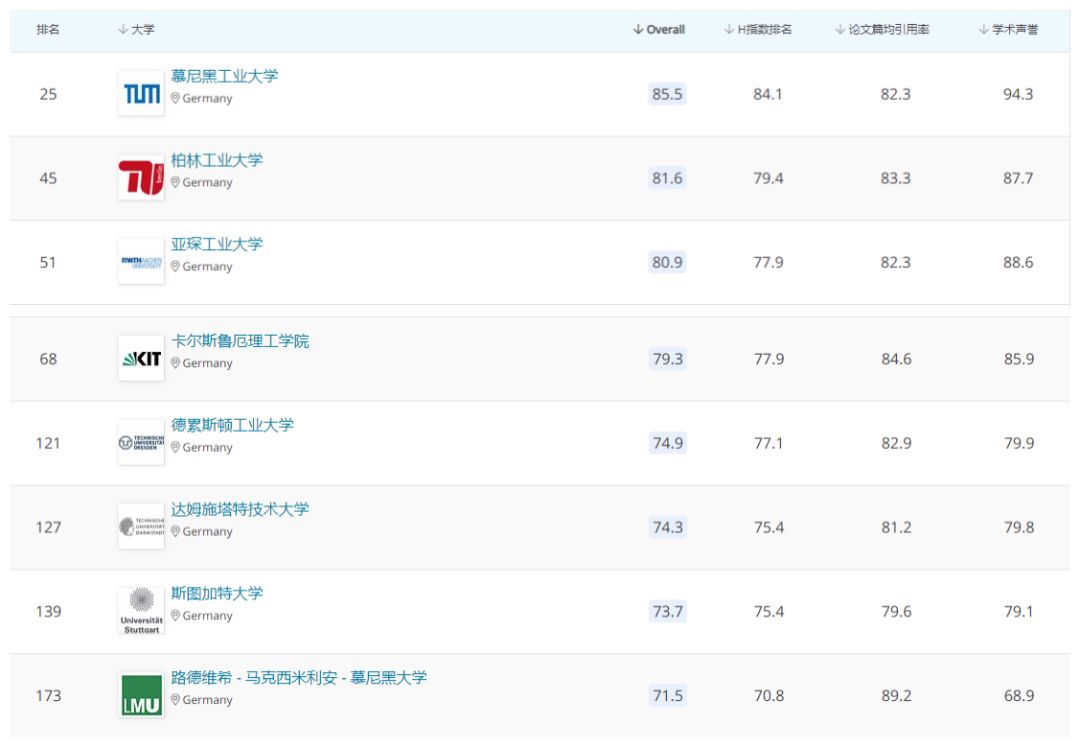Image resolution: width=1080 pixels, height=747 pixels.
Task: Click 学术声誉 value 87.7
Action: (x=1018, y=178)
